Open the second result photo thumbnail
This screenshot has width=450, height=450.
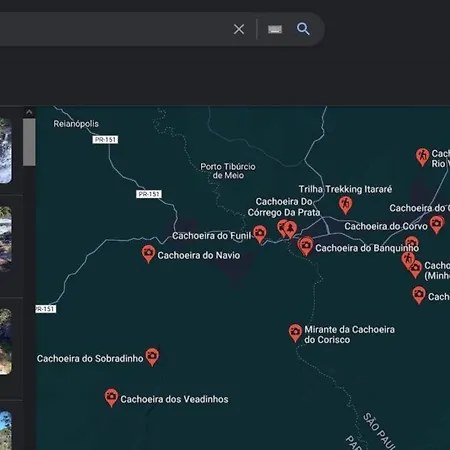pos(6,238)
